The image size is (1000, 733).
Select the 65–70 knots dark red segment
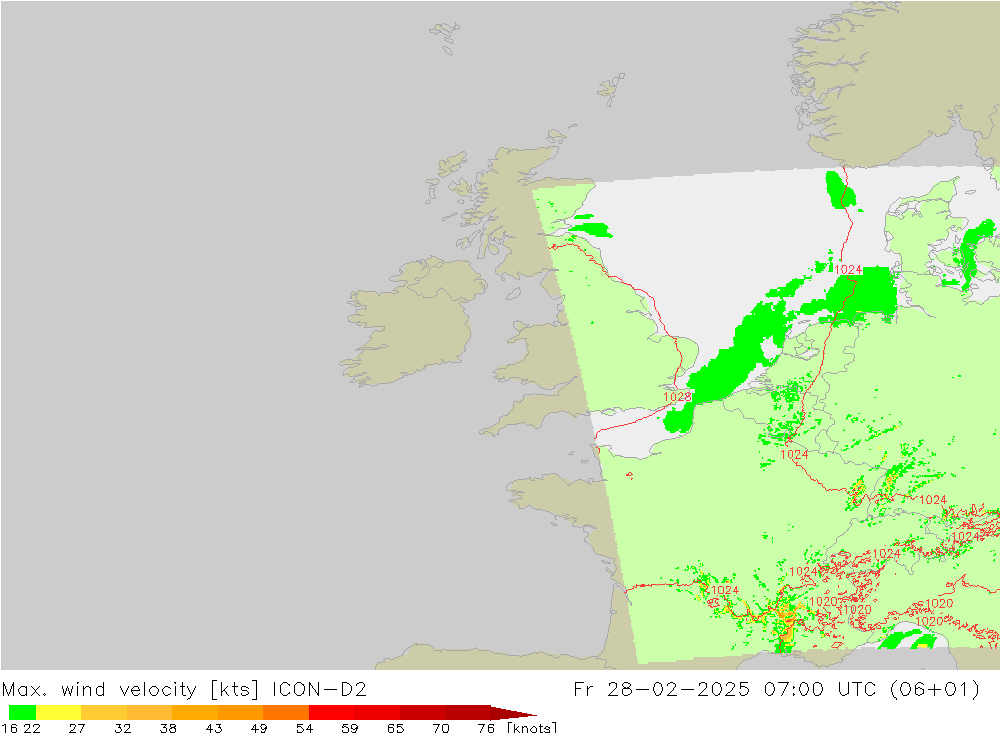point(423,713)
